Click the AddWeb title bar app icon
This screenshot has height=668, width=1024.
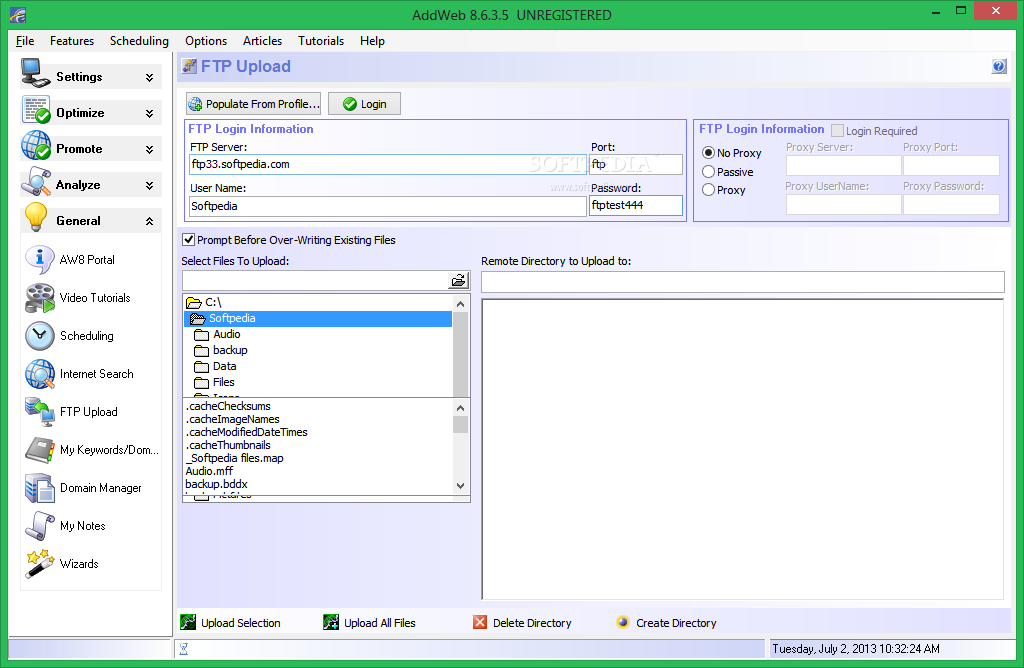[x=18, y=14]
